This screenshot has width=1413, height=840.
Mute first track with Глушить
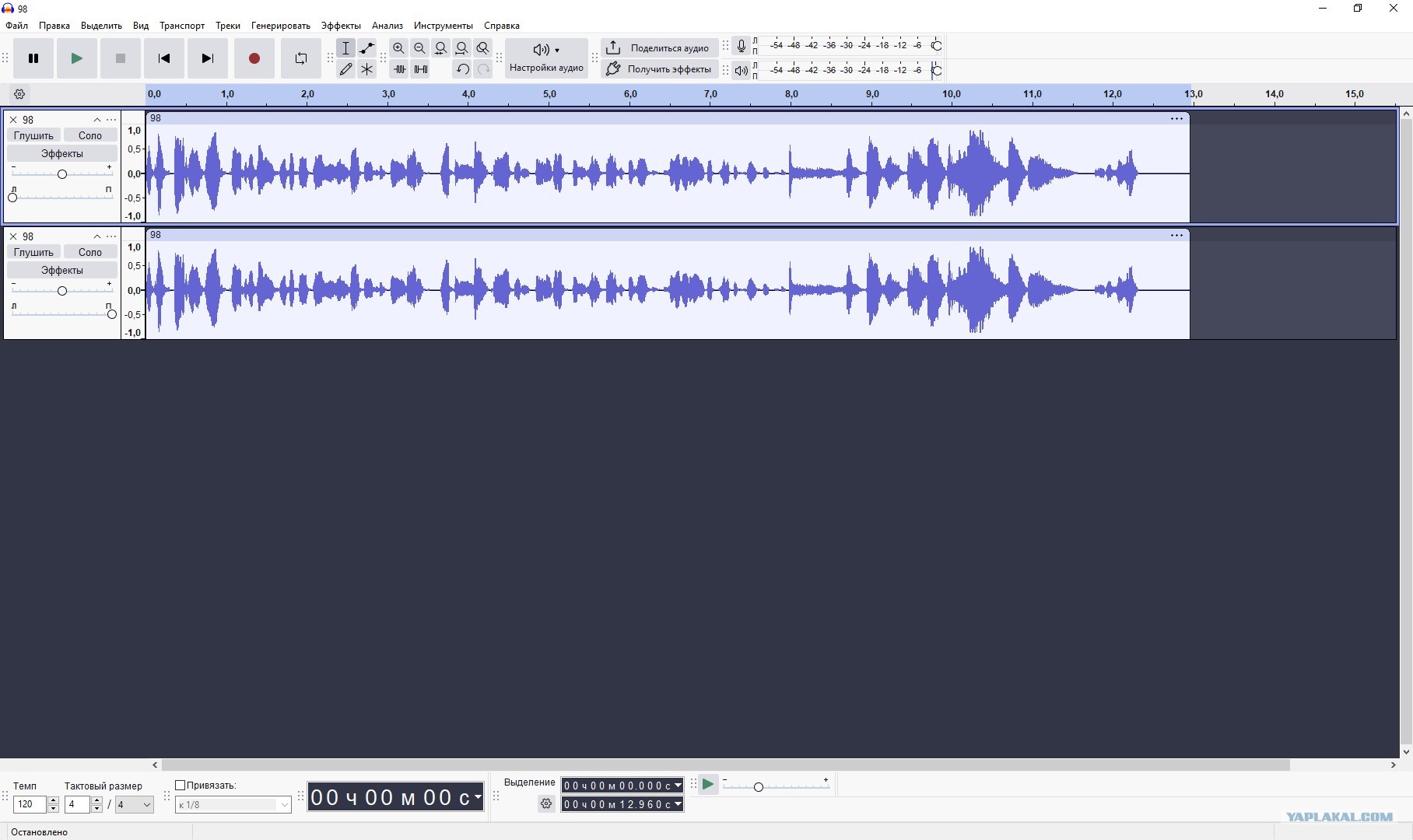(33, 135)
